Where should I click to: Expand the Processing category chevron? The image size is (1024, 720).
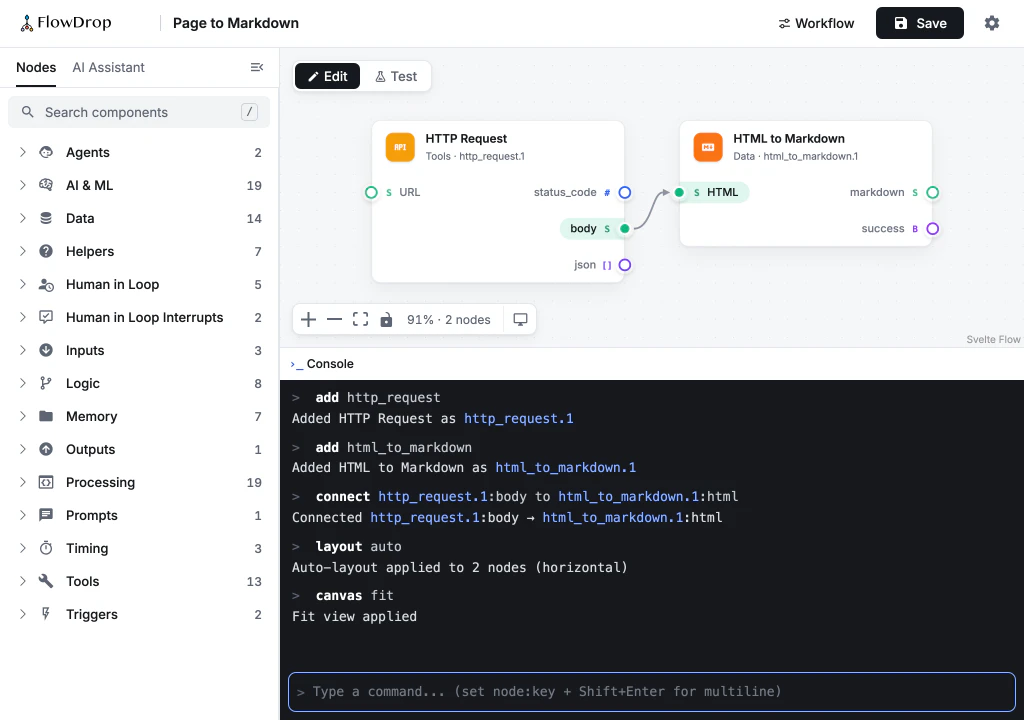point(23,482)
